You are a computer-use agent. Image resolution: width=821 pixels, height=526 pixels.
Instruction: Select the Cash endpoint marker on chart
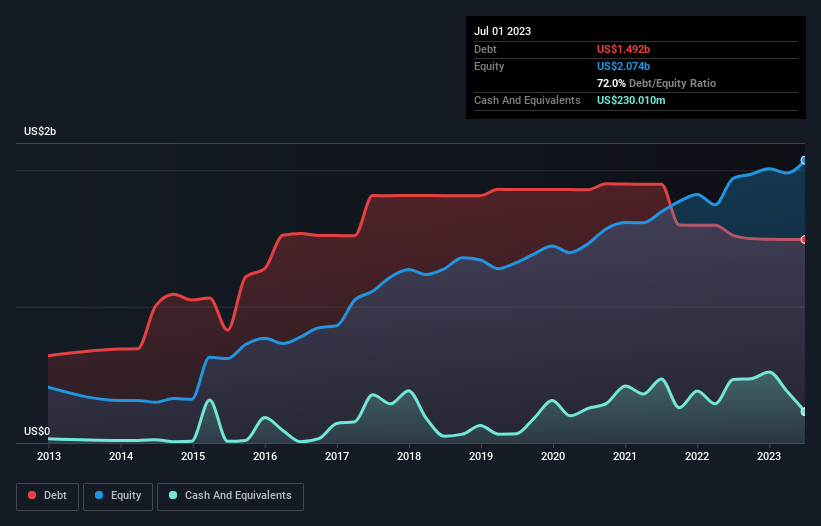[804, 412]
